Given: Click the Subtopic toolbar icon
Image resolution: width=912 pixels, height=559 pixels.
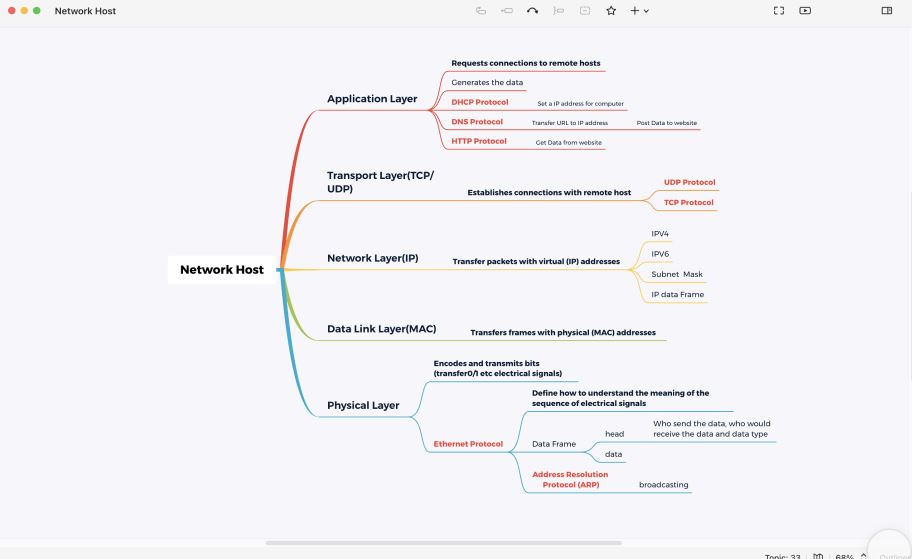Looking at the screenshot, I should click(507, 11).
